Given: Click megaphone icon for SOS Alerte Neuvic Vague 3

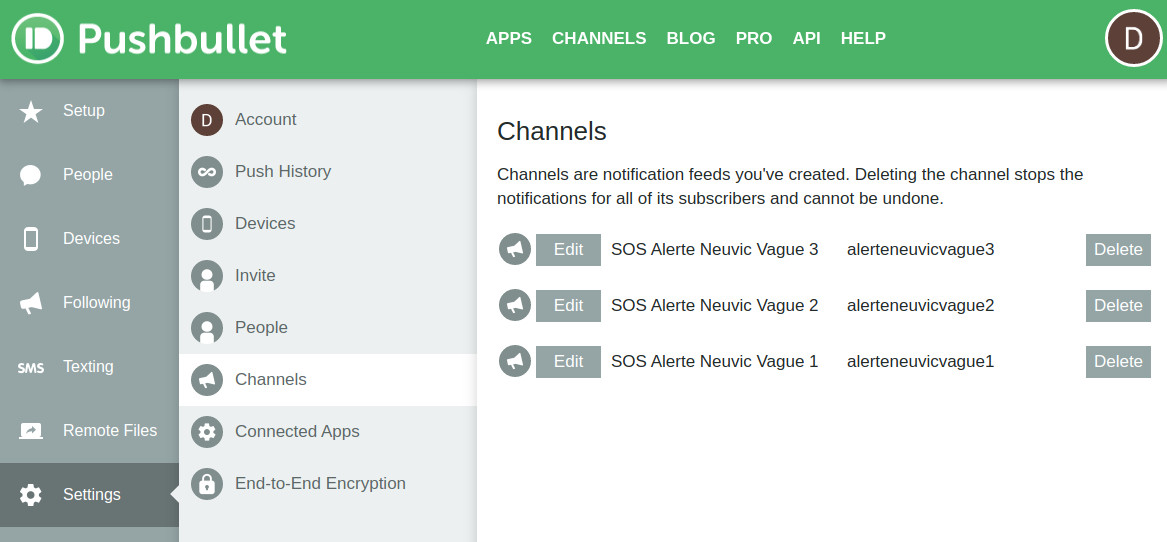Looking at the screenshot, I should tap(515, 250).
